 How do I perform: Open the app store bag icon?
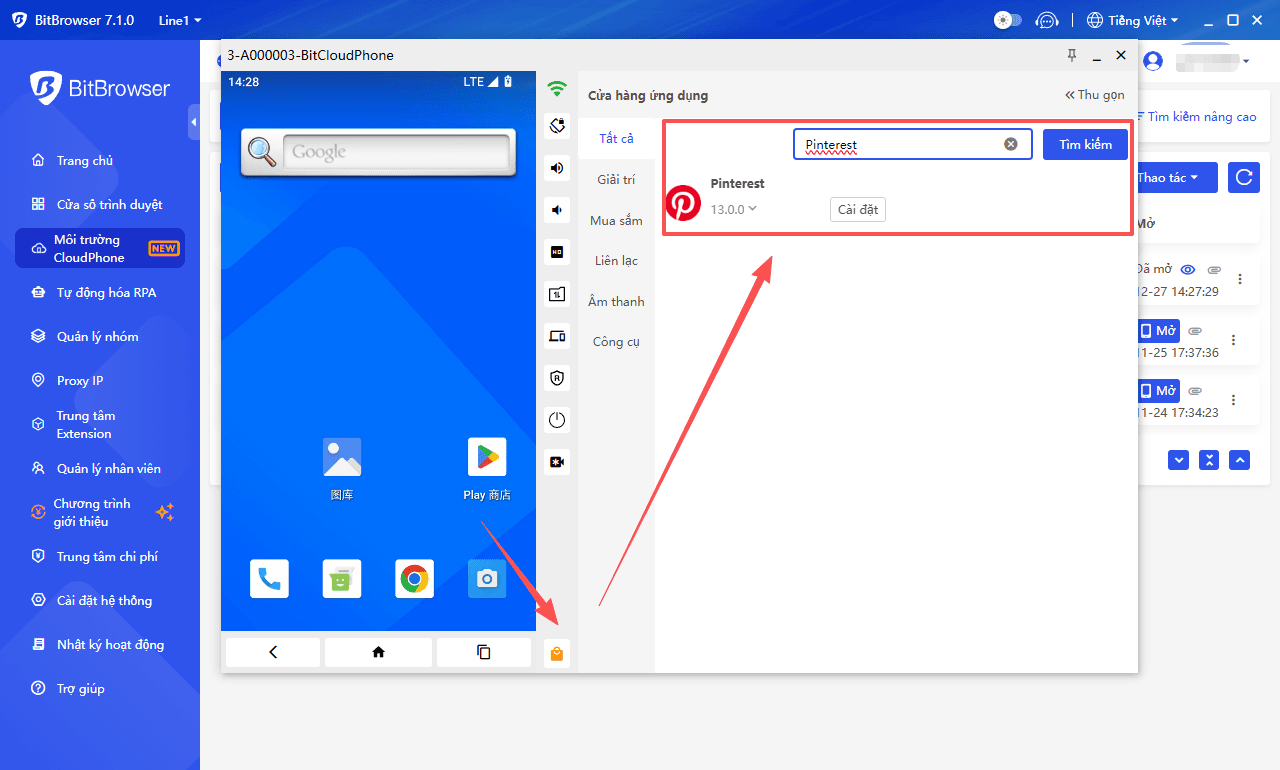point(557,654)
